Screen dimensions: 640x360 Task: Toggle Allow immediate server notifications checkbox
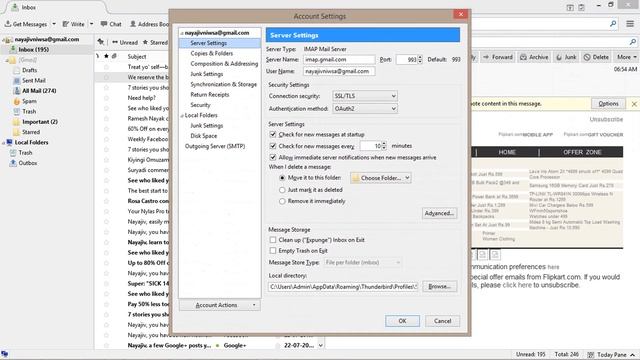coord(273,157)
